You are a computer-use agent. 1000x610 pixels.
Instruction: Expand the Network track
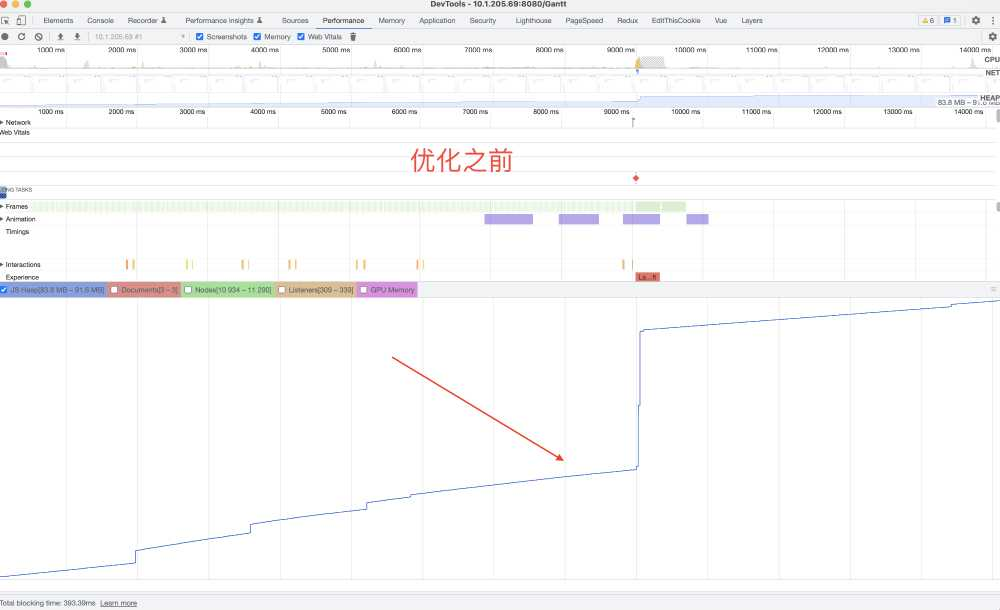tap(3, 122)
